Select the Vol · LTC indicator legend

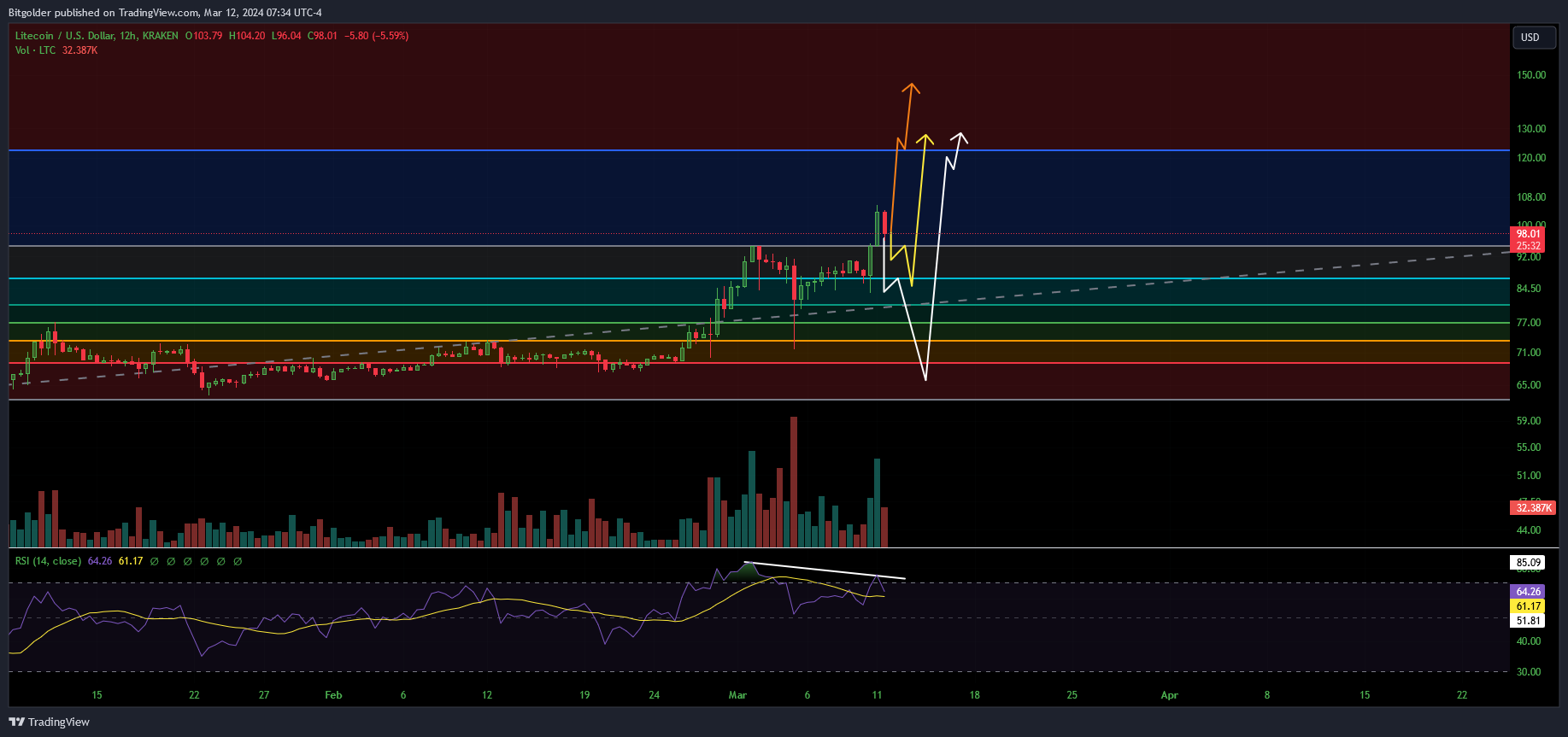click(35, 50)
